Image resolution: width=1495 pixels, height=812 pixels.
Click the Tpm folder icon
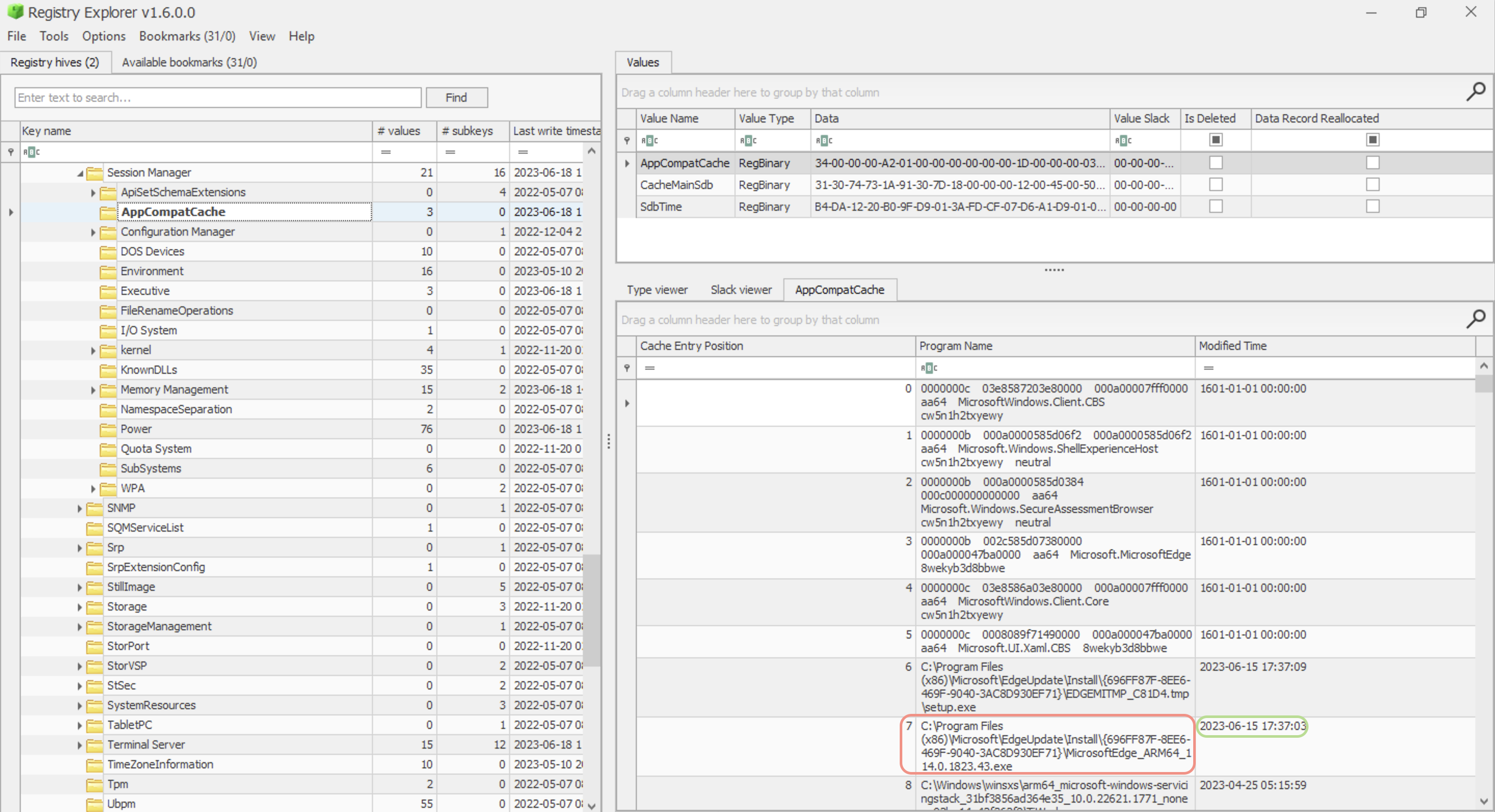pyautogui.click(x=95, y=784)
